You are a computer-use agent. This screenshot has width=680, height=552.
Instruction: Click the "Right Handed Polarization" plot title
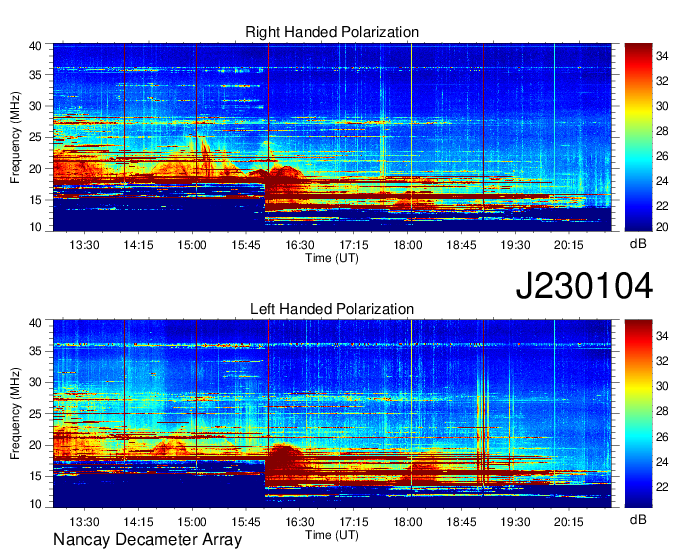(332, 32)
